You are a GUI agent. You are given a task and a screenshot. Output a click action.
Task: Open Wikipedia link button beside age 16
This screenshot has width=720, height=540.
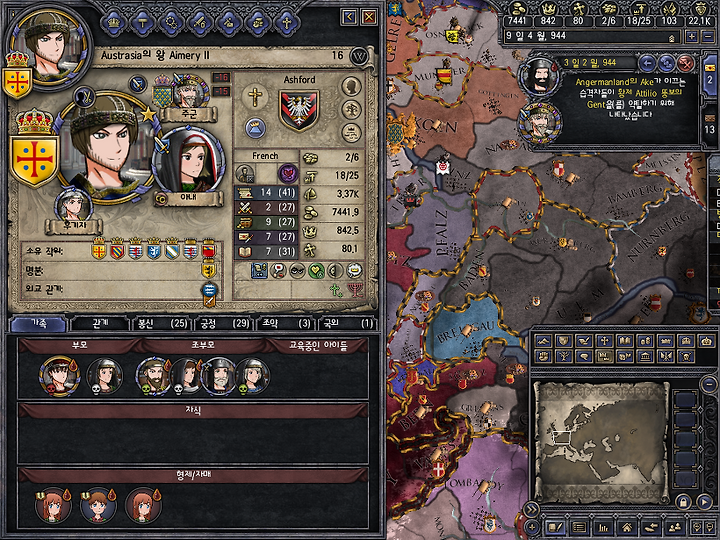point(359,56)
